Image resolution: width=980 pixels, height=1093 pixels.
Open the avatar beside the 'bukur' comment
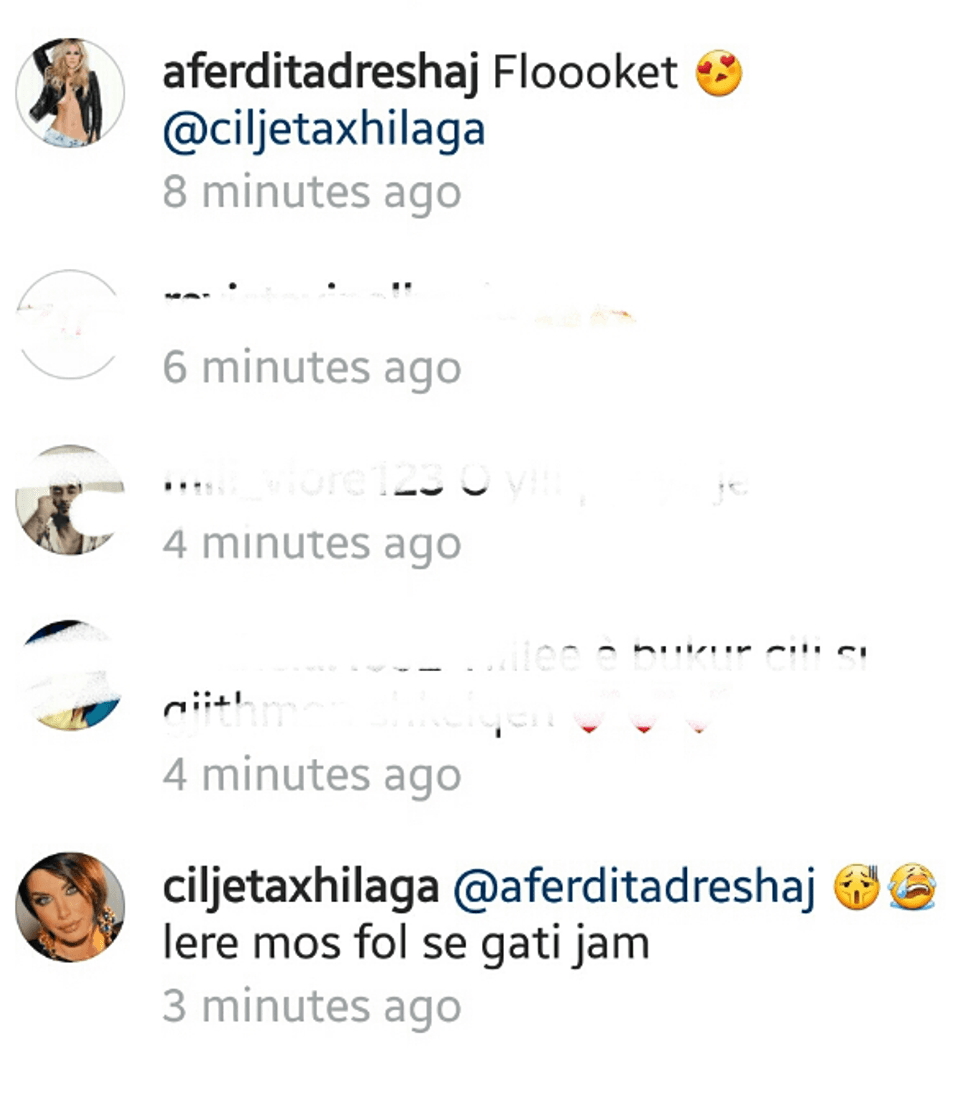(x=70, y=675)
